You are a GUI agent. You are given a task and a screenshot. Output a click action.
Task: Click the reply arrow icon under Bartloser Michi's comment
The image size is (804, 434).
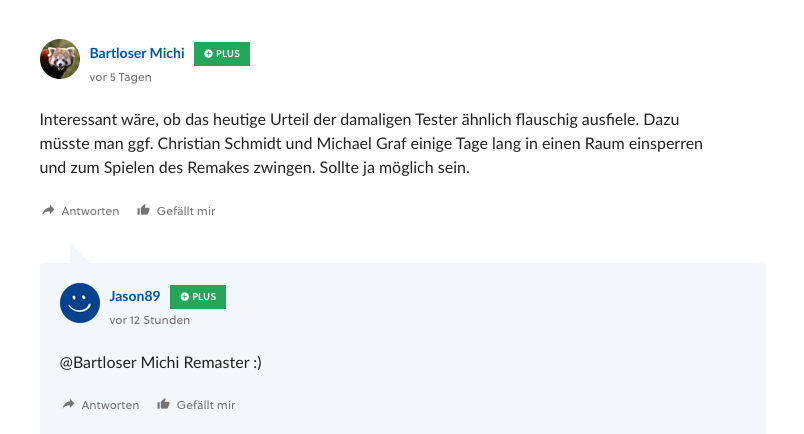[48, 210]
